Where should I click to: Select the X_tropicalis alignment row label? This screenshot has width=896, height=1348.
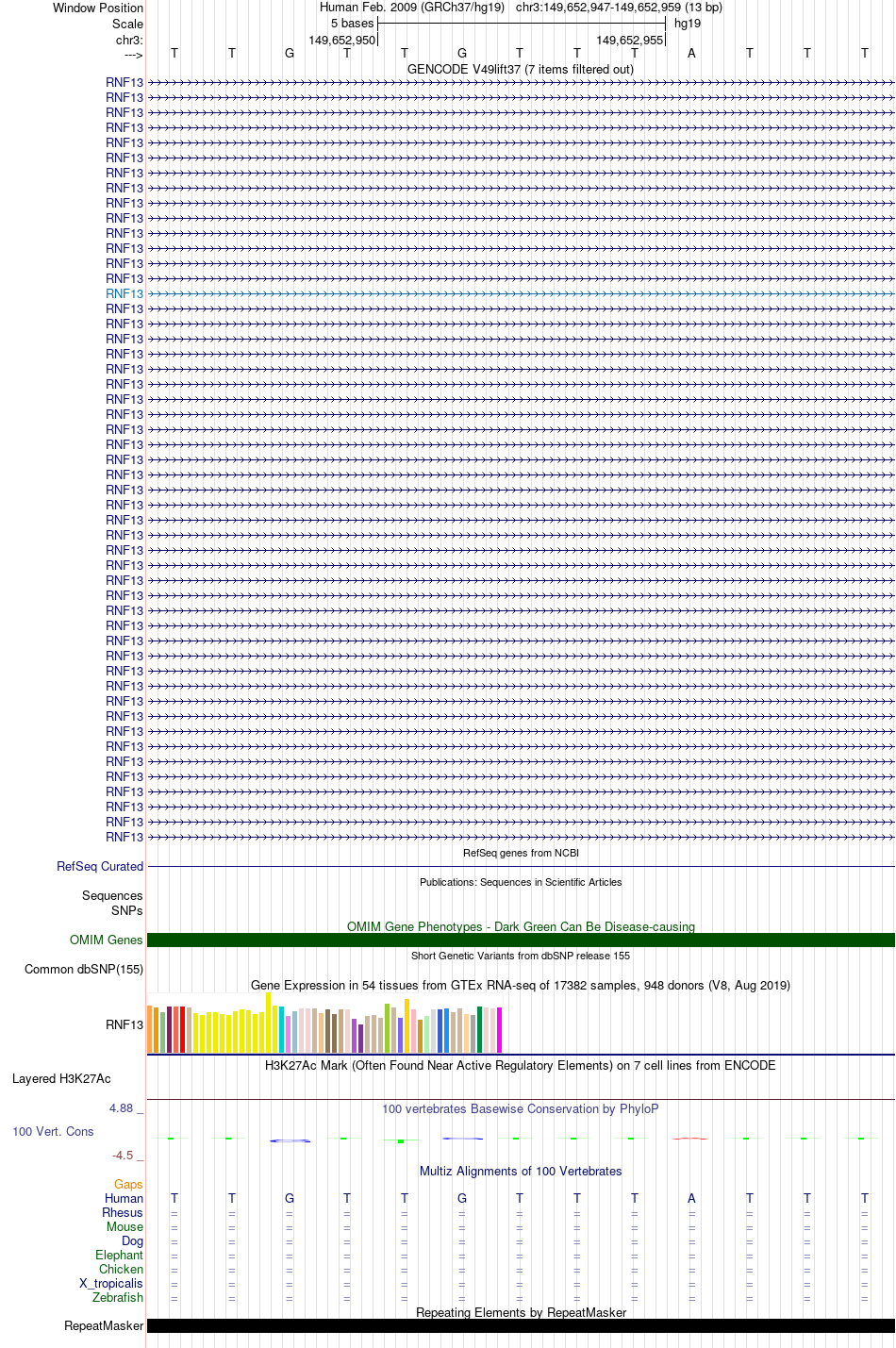click(x=111, y=1283)
